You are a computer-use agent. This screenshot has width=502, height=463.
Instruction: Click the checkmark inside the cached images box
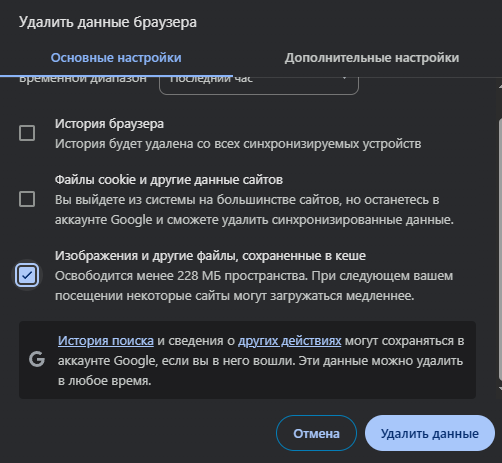(x=27, y=275)
